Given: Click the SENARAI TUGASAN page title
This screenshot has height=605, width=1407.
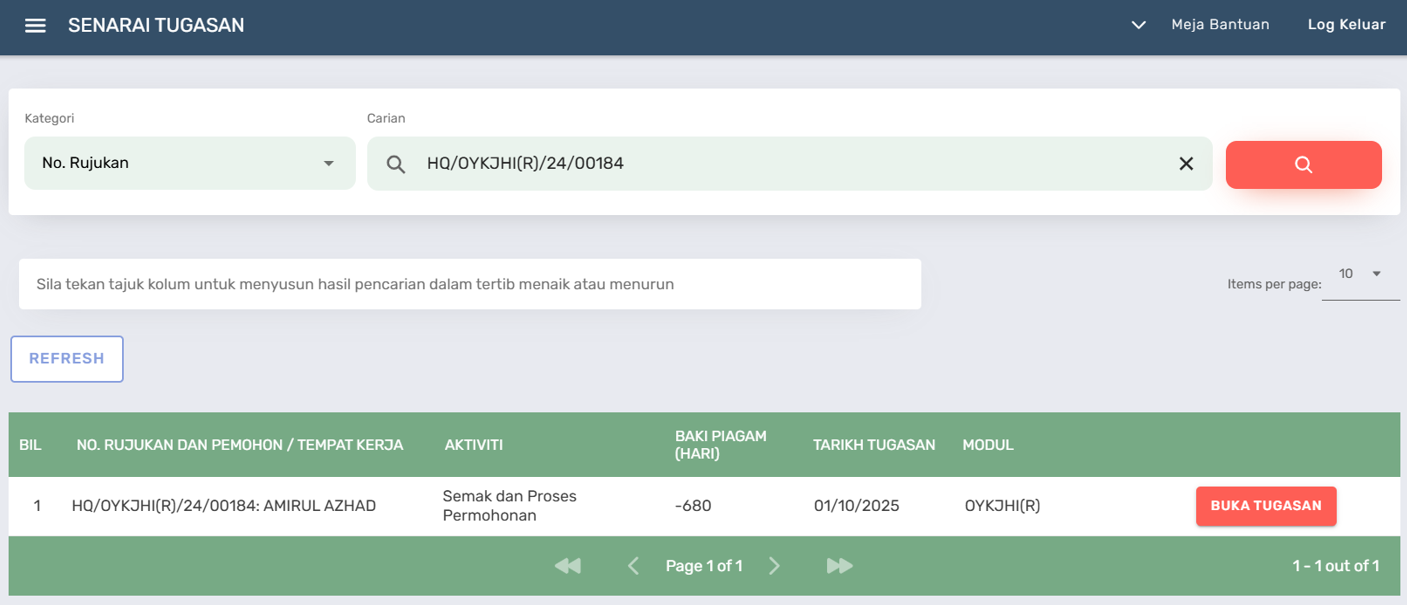Looking at the screenshot, I should tap(156, 26).
